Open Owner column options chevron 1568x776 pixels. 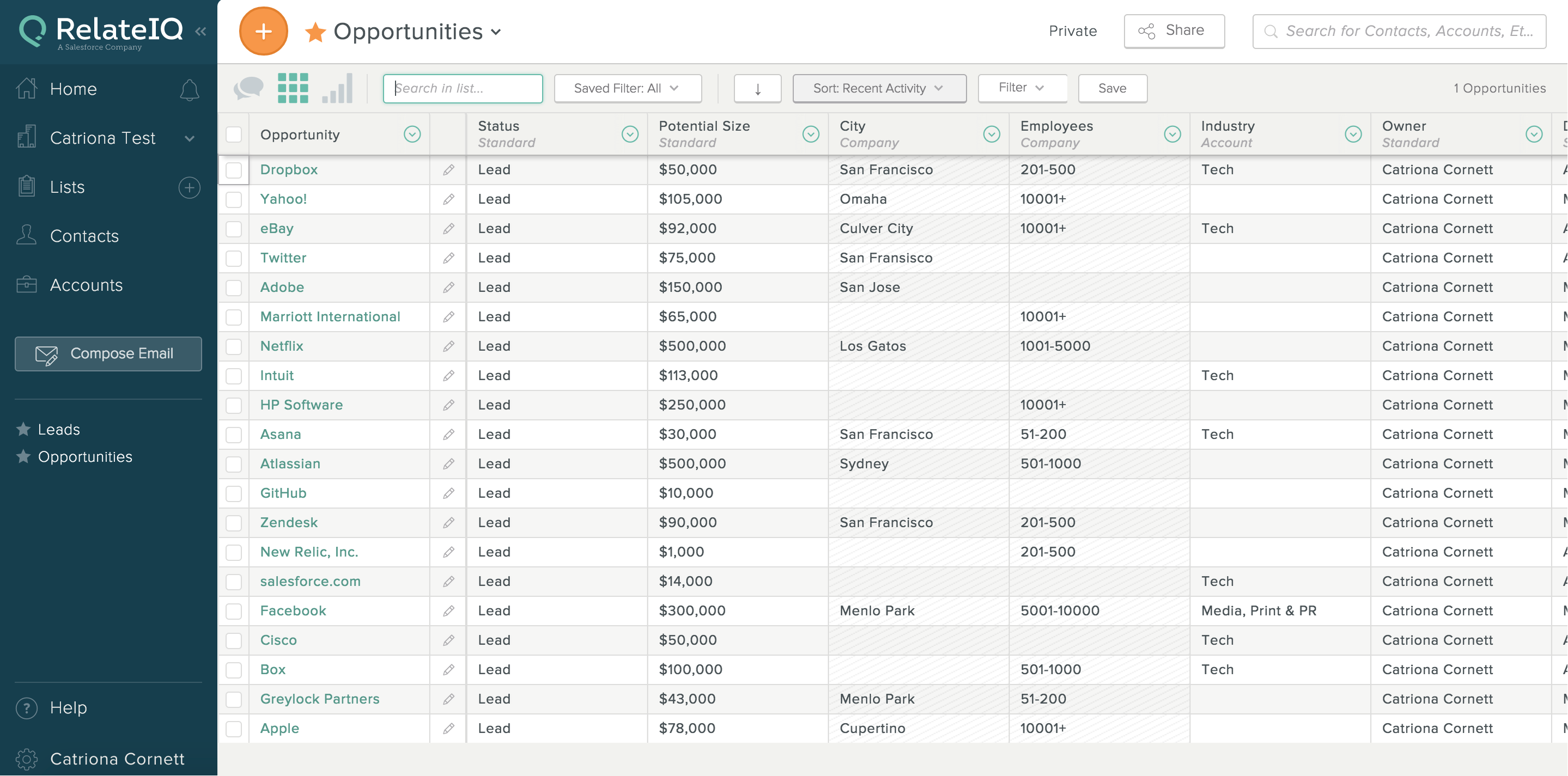coord(1534,134)
